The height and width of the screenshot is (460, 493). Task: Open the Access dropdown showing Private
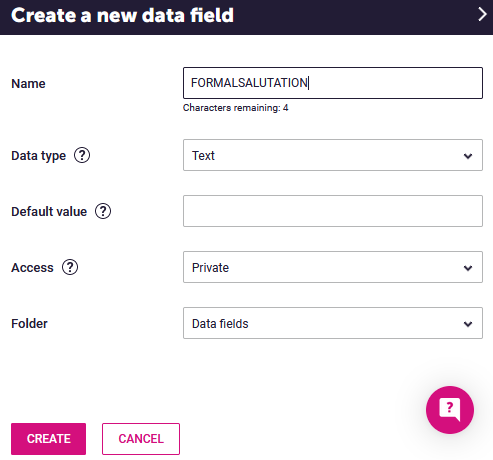click(x=333, y=267)
